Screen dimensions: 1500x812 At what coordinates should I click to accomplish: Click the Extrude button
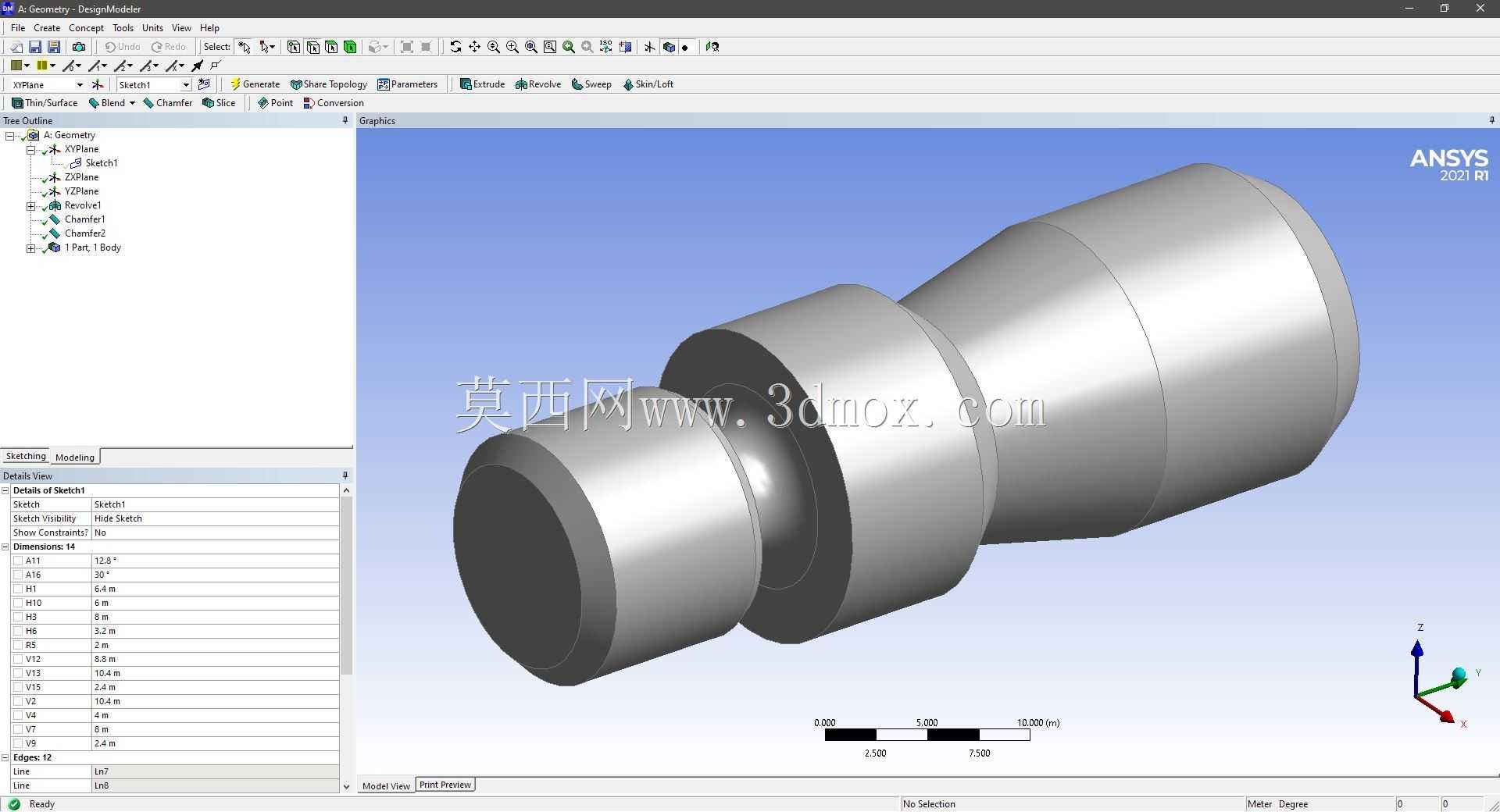click(482, 84)
